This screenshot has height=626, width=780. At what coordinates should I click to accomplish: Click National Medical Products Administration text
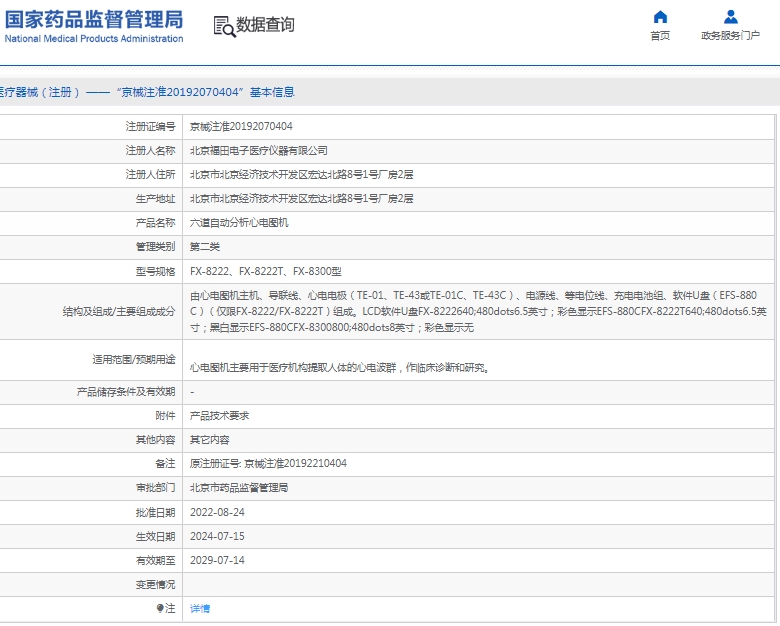[94, 39]
